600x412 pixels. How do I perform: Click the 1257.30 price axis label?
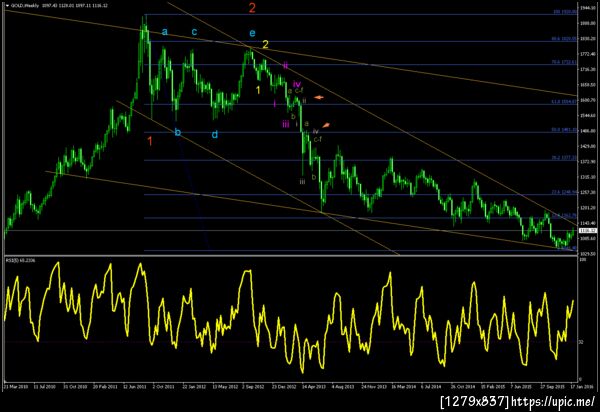click(x=588, y=192)
